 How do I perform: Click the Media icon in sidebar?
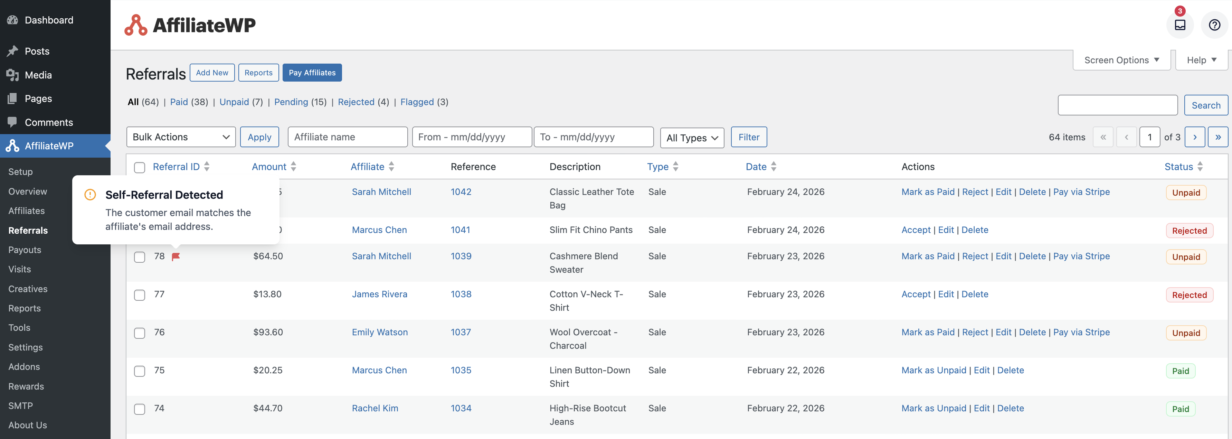tap(12, 75)
